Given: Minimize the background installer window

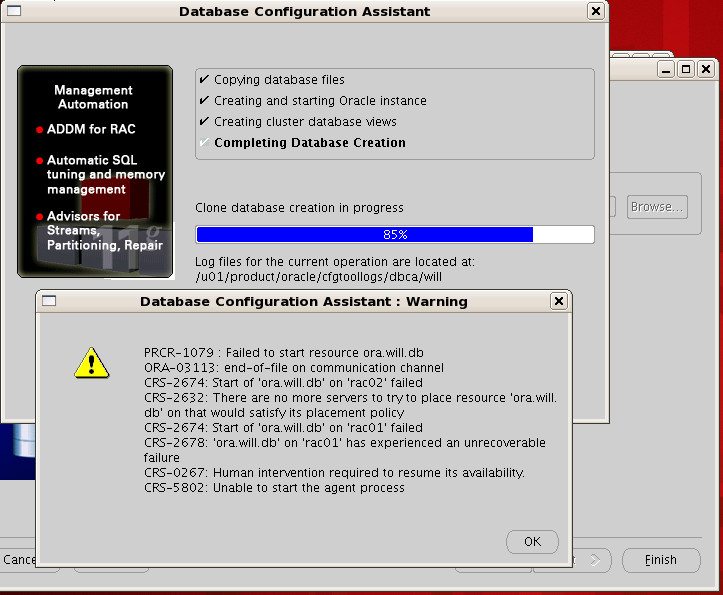Looking at the screenshot, I should [666, 69].
